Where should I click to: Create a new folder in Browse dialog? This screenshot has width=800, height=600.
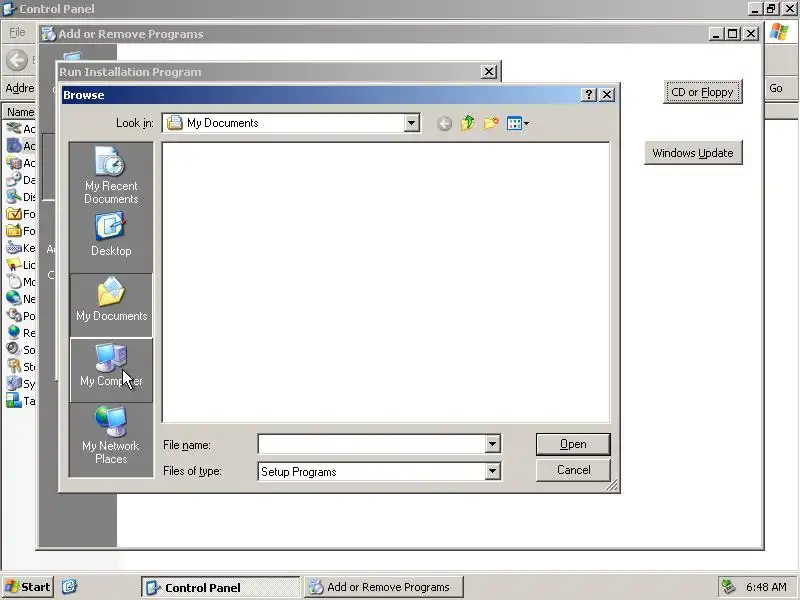pyautogui.click(x=491, y=123)
